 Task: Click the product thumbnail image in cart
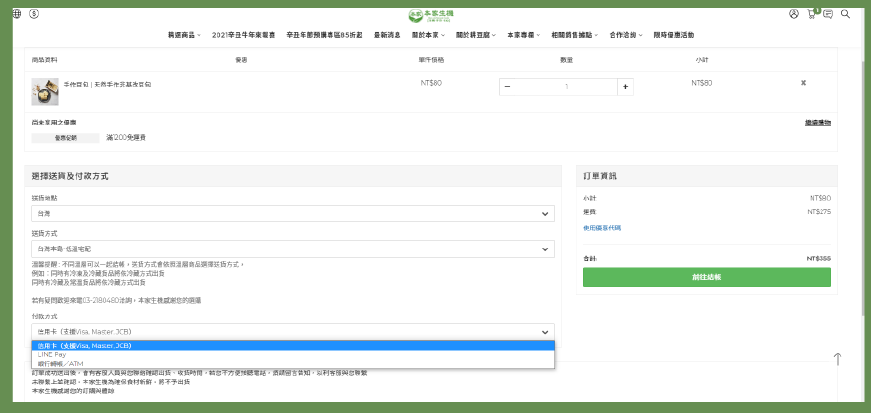coord(45,91)
